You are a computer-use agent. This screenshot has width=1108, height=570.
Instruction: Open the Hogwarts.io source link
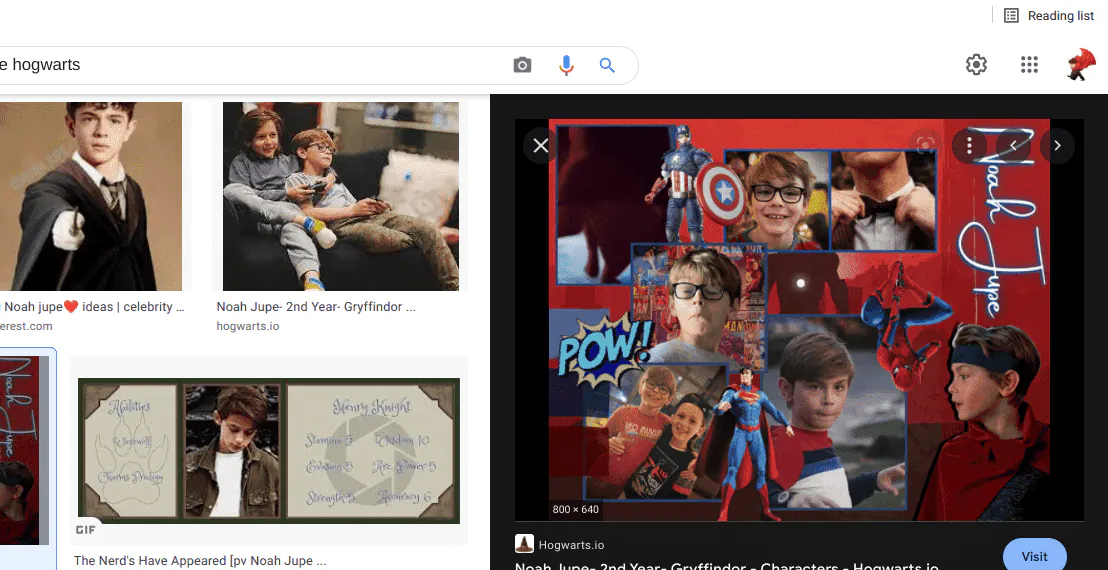click(571, 545)
